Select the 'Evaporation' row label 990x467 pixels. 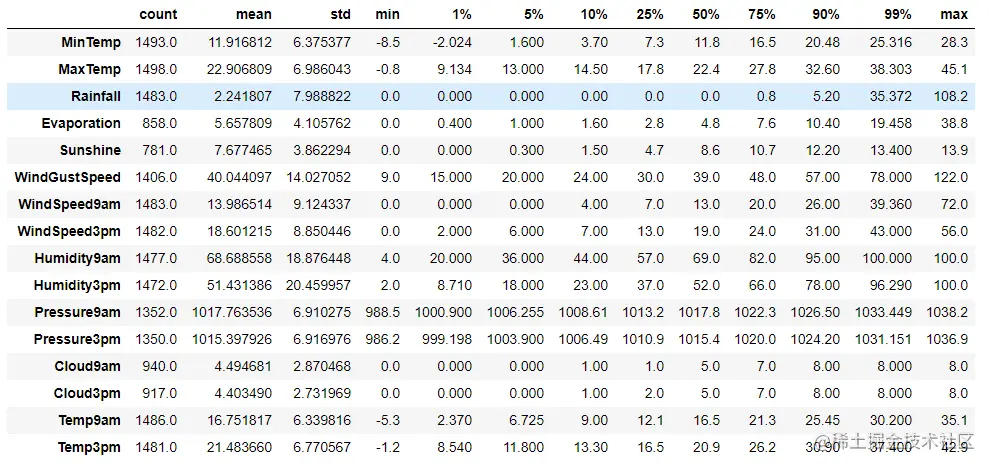click(81, 123)
